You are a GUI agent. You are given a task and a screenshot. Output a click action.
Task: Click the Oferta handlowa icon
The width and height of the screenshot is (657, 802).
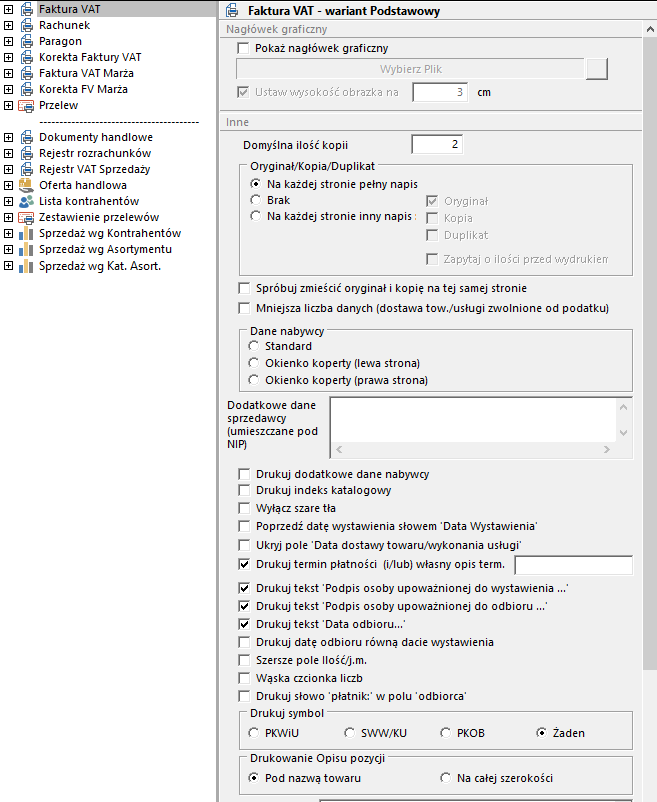point(26,185)
